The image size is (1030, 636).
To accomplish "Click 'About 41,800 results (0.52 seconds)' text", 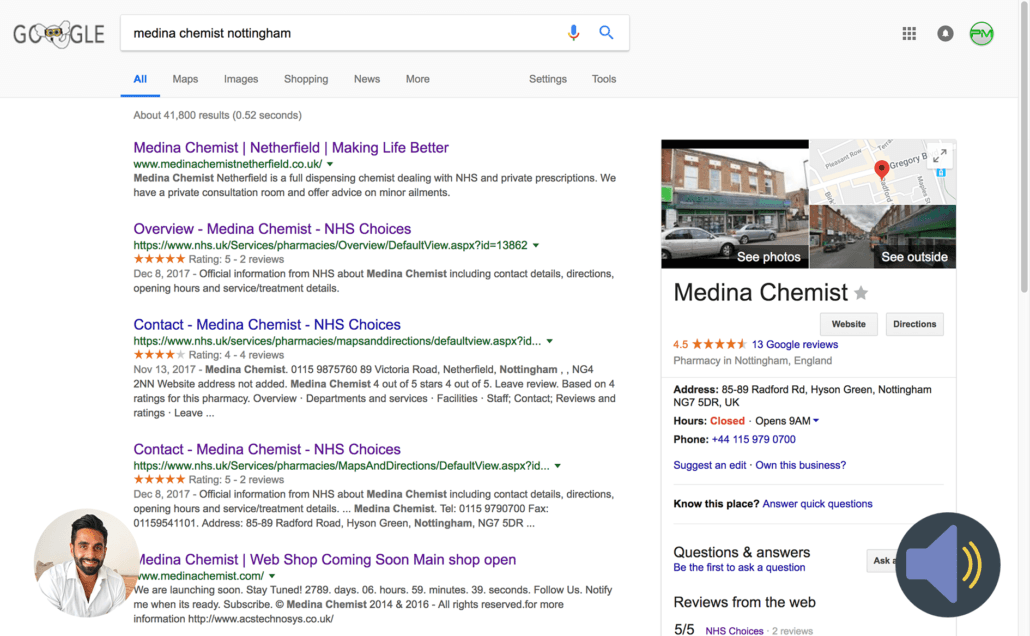I will pos(217,116).
